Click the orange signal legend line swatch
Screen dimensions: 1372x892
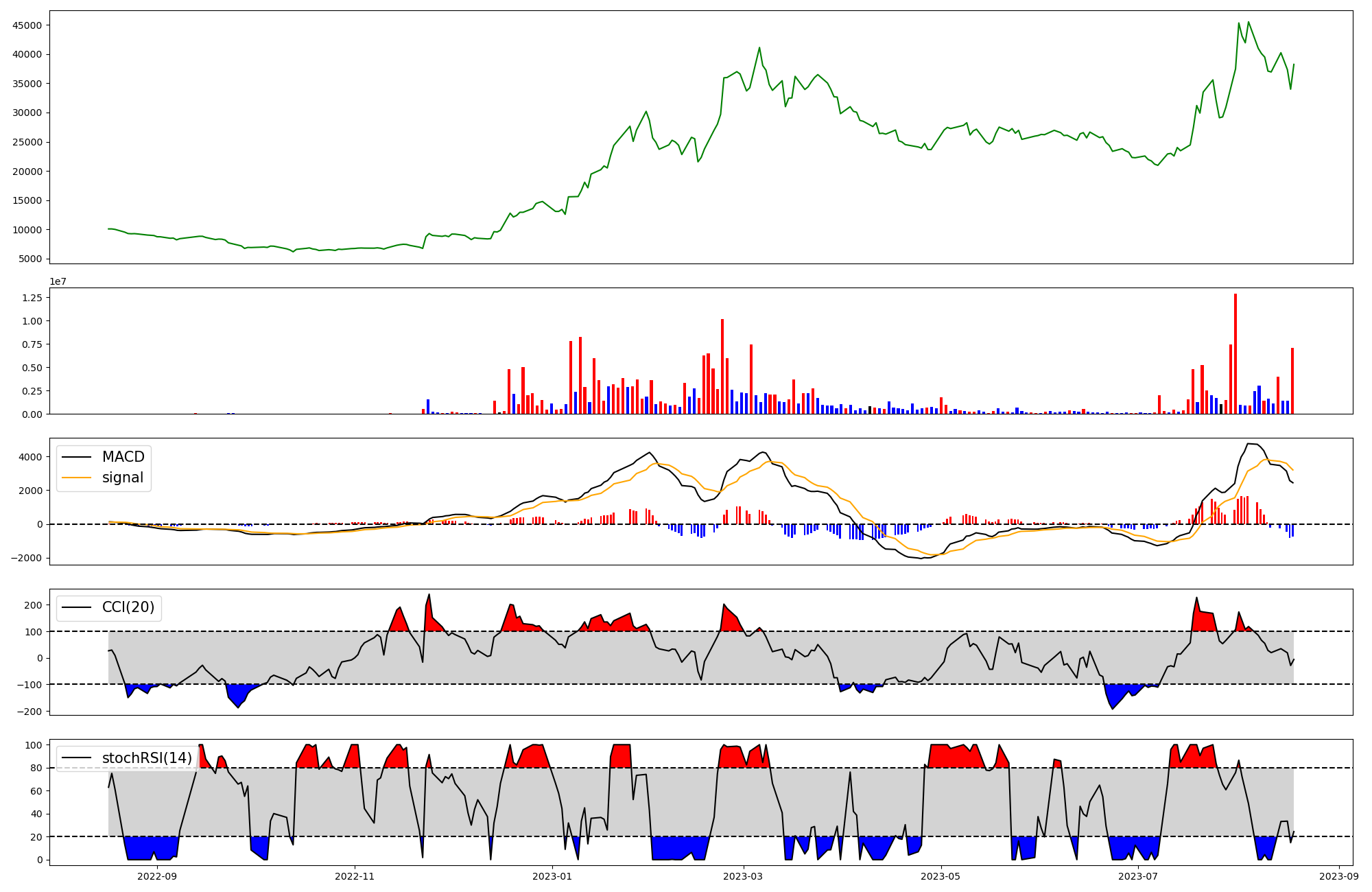(x=76, y=478)
